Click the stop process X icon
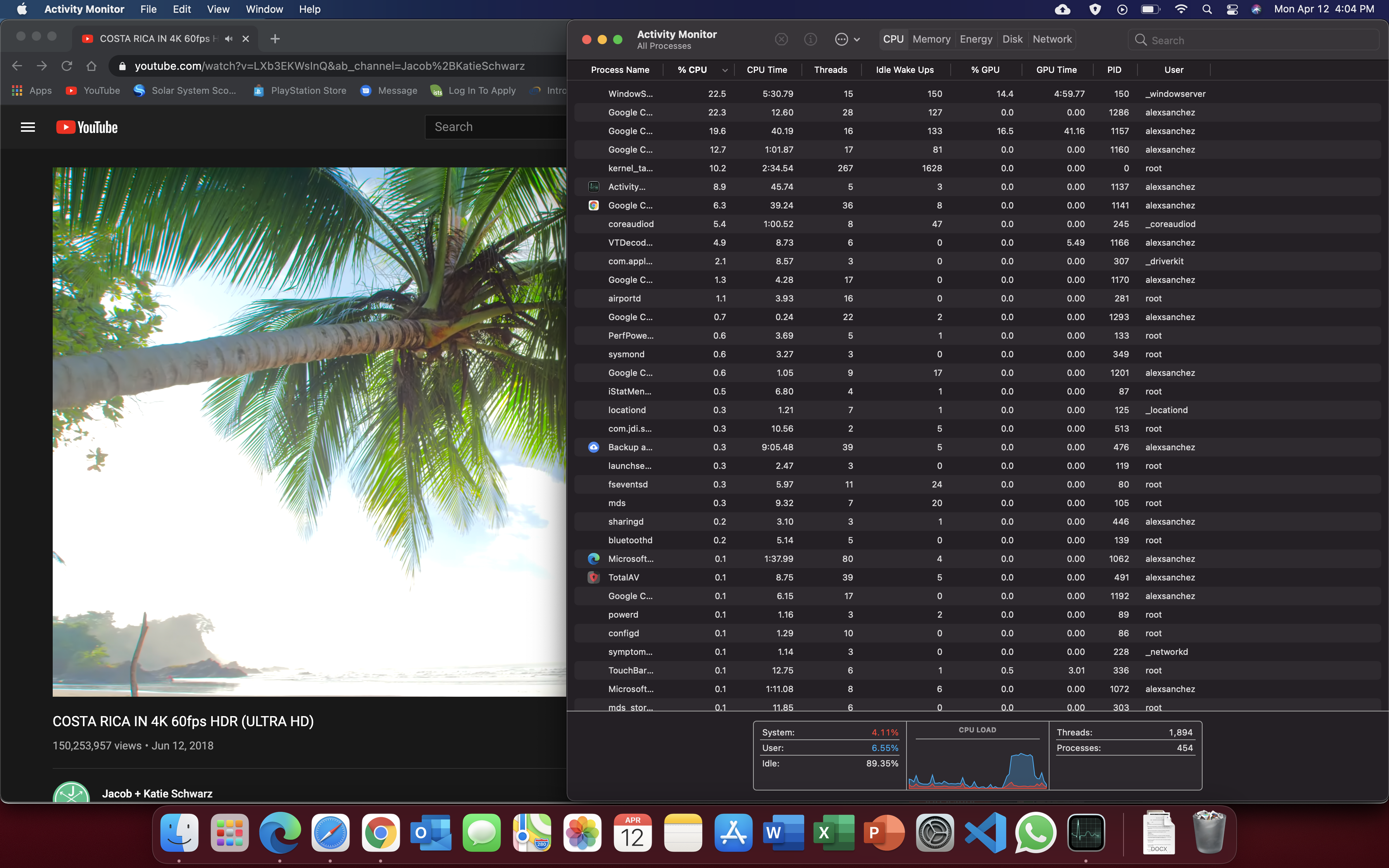The image size is (1389, 868). pos(781,39)
